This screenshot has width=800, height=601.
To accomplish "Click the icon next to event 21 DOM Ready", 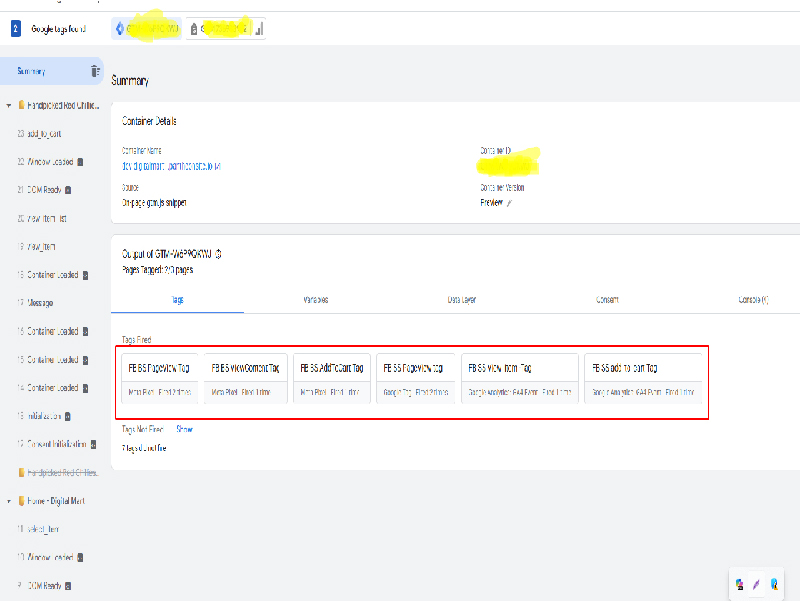I will (x=68, y=190).
